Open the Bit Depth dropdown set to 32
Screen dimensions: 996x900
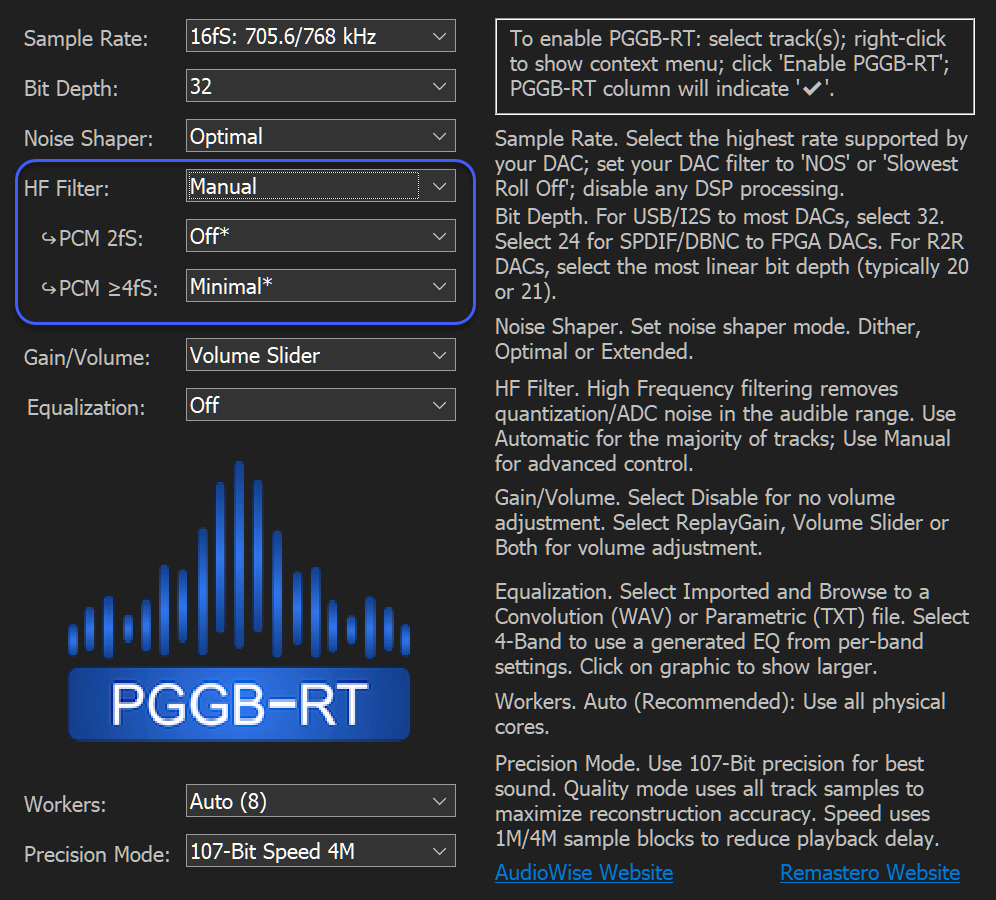tap(321, 86)
